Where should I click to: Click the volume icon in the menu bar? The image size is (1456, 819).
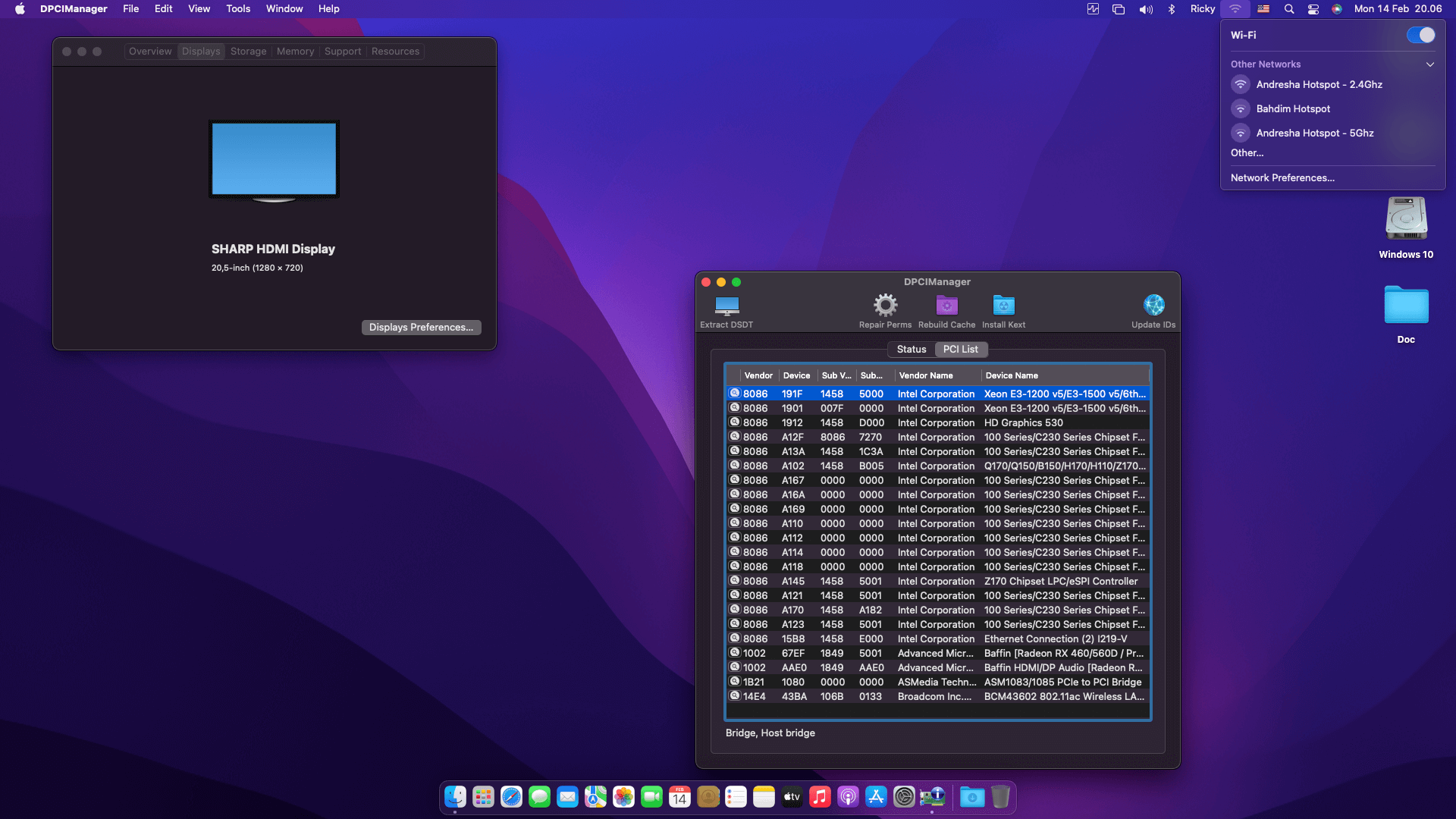(x=1145, y=9)
